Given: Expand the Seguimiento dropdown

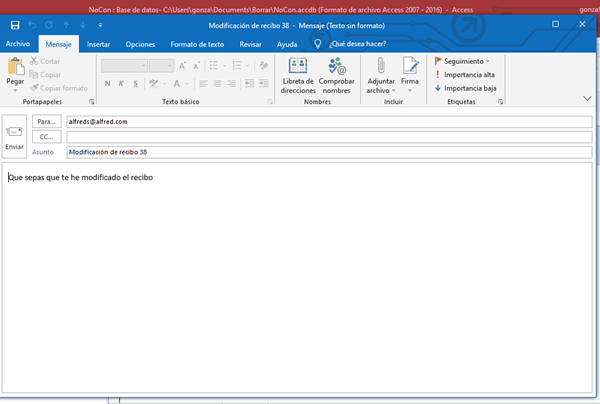Looking at the screenshot, I should tap(464, 61).
